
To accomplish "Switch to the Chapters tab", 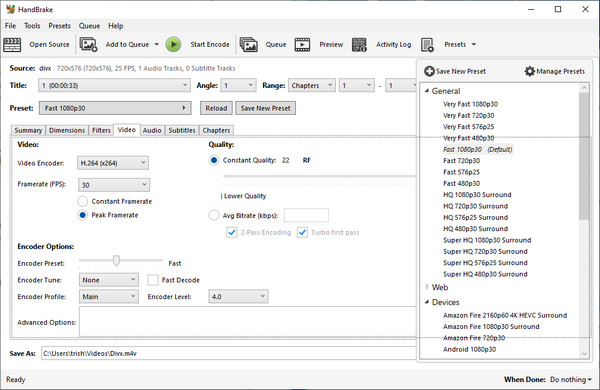I will pos(216,131).
